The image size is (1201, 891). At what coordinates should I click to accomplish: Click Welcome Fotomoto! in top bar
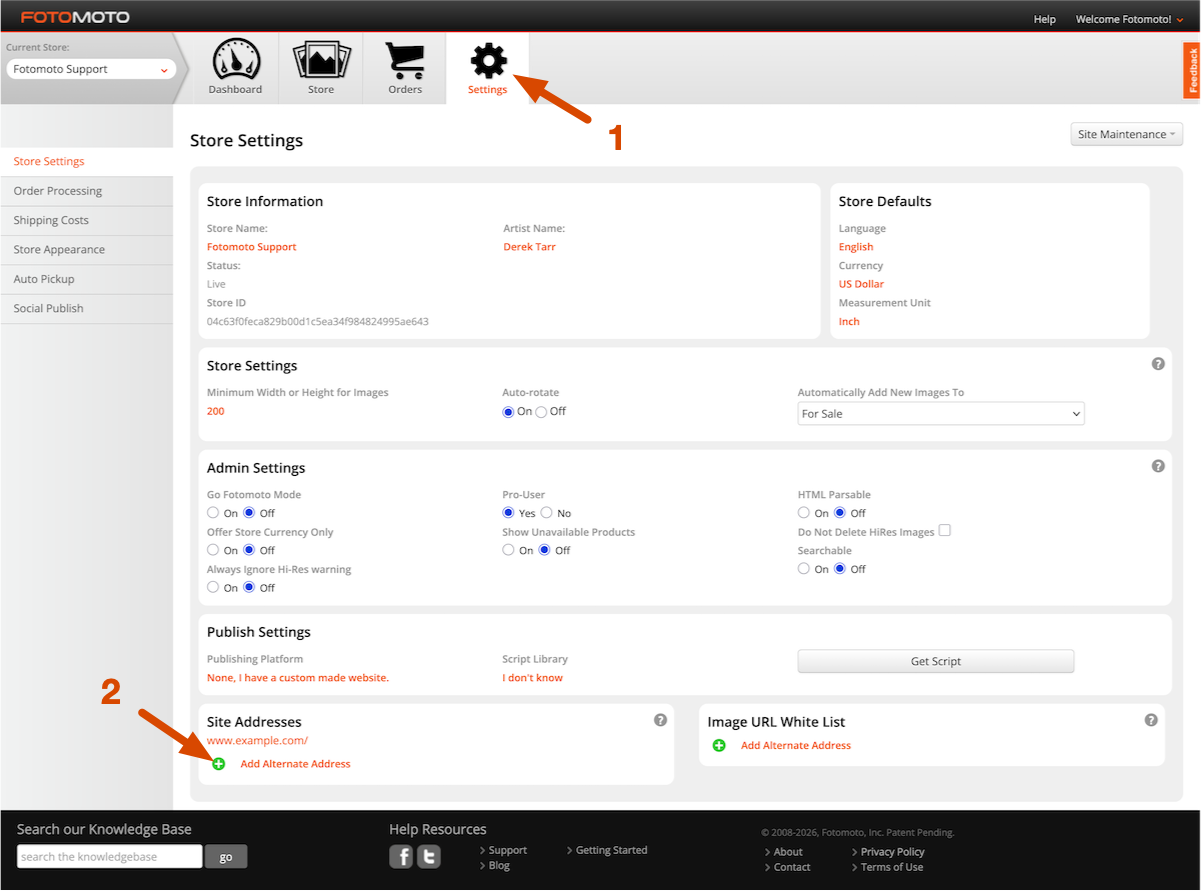click(1128, 19)
